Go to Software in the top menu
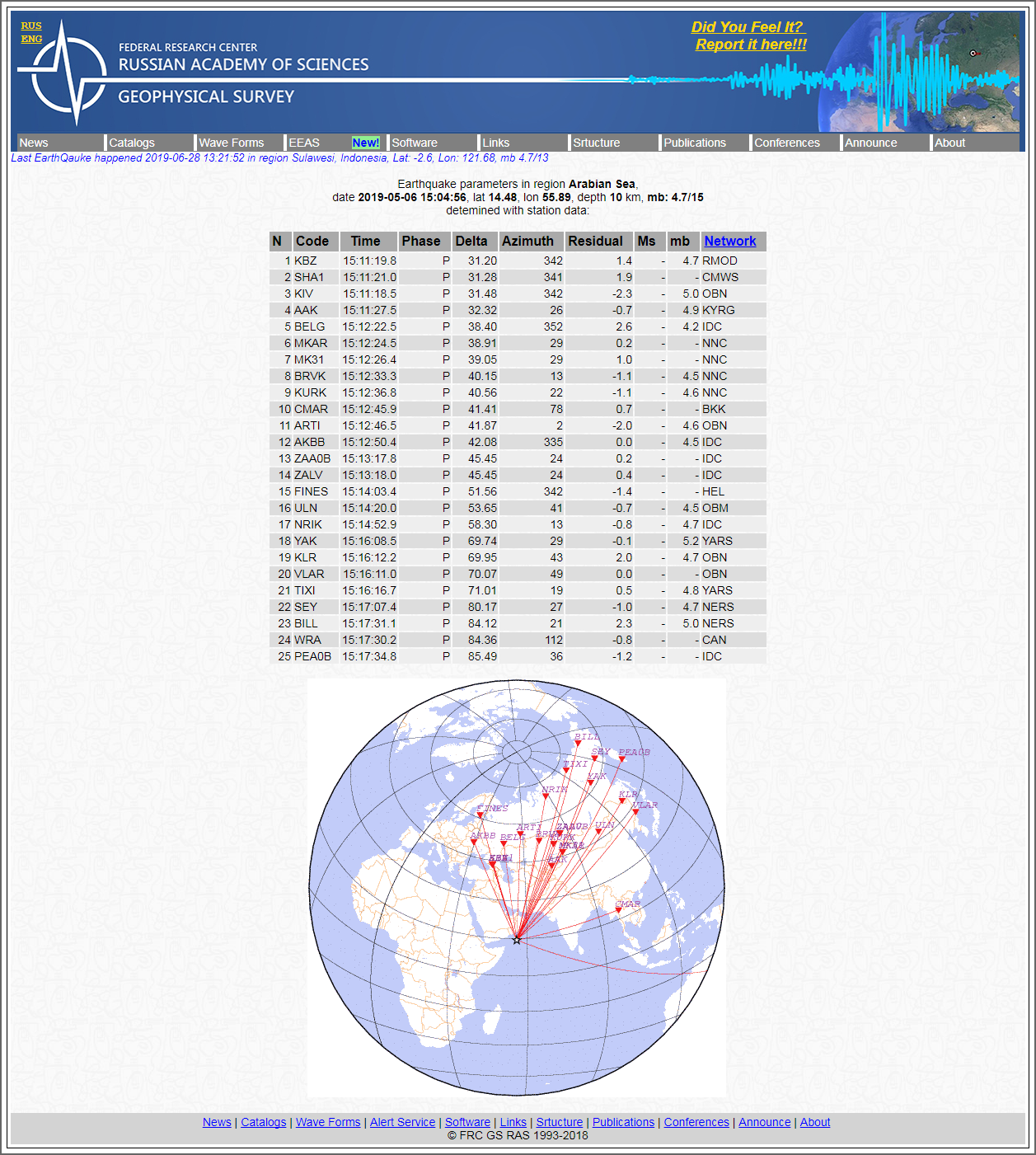Image resolution: width=1036 pixels, height=1155 pixels. (x=415, y=143)
